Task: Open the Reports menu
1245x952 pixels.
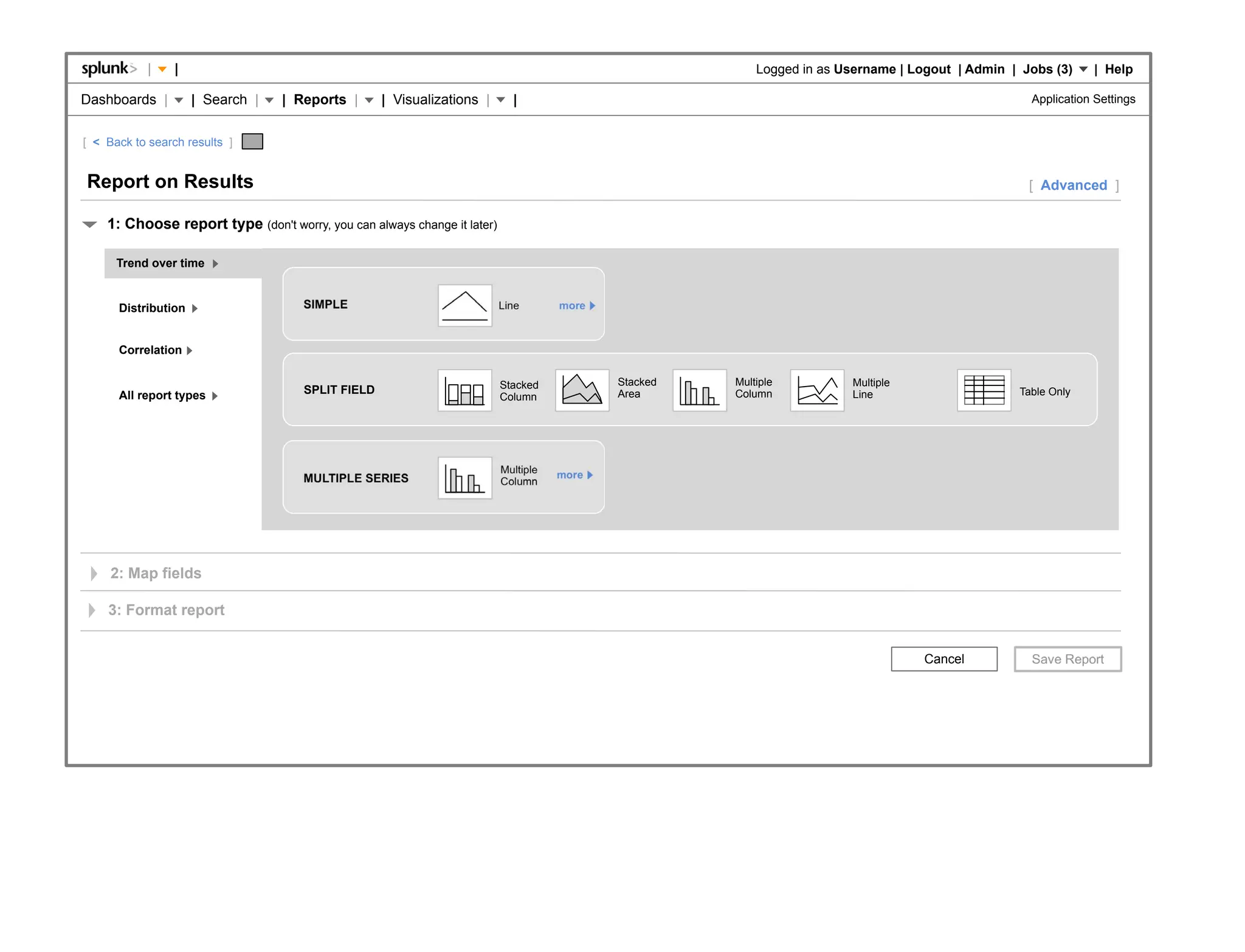Action: tap(320, 100)
